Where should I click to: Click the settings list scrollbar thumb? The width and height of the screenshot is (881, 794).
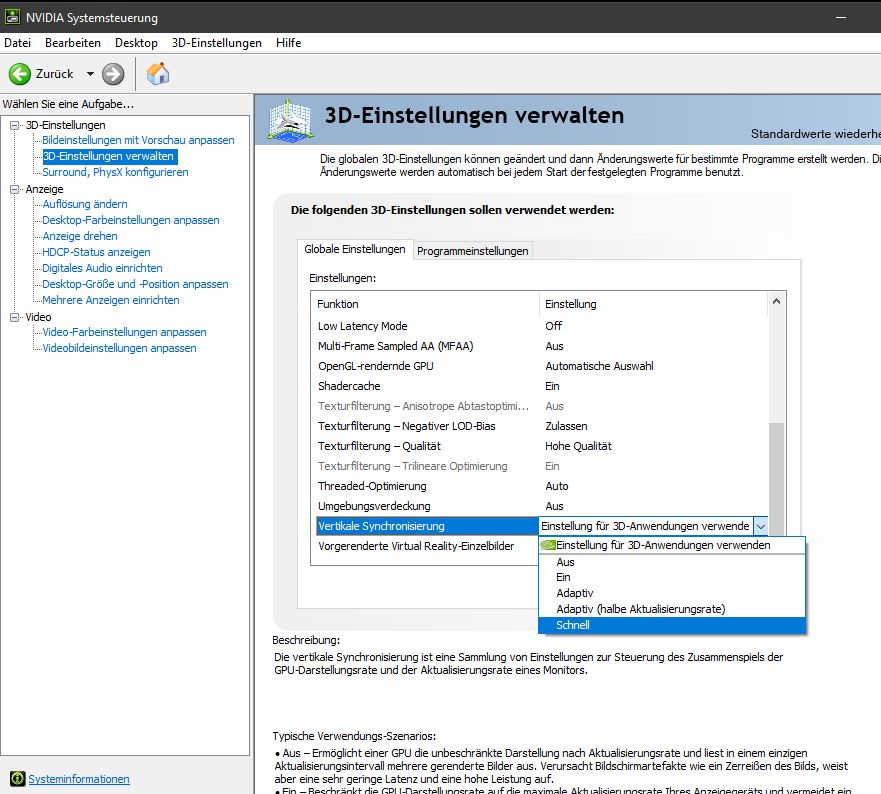click(x=776, y=478)
